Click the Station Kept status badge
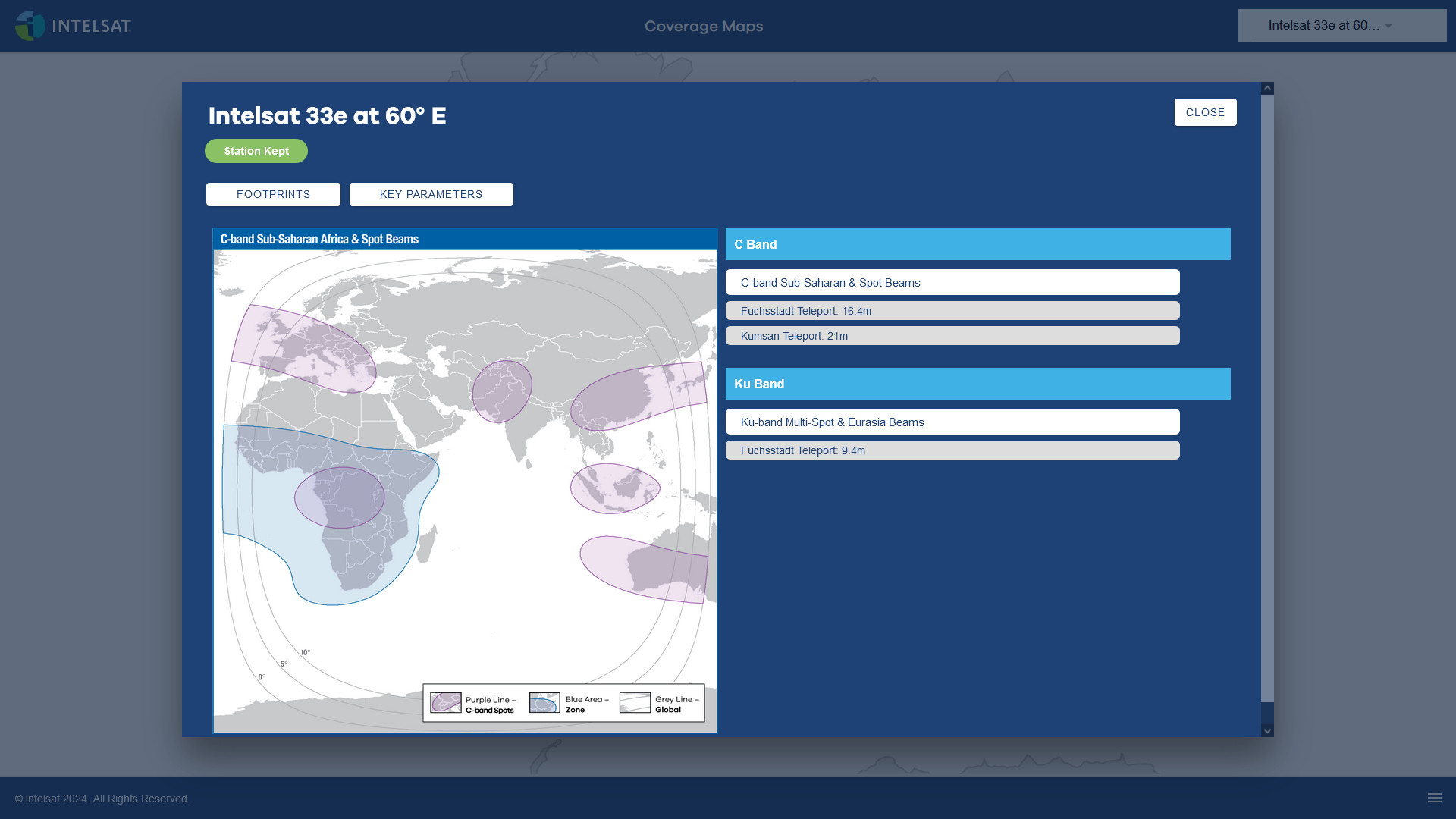1456x819 pixels. (x=256, y=151)
